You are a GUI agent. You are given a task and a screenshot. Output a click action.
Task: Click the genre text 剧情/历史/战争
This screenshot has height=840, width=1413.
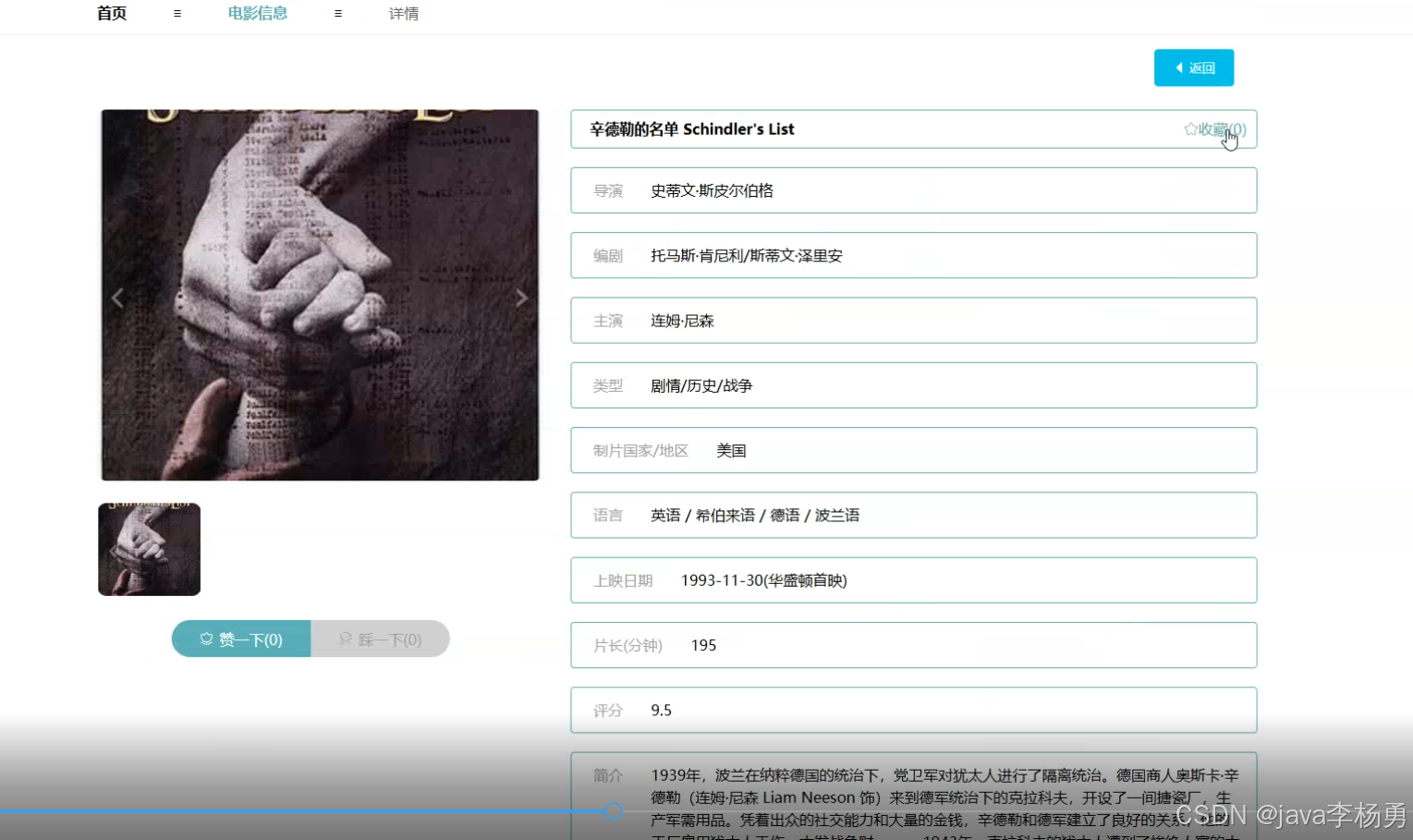[701, 385]
